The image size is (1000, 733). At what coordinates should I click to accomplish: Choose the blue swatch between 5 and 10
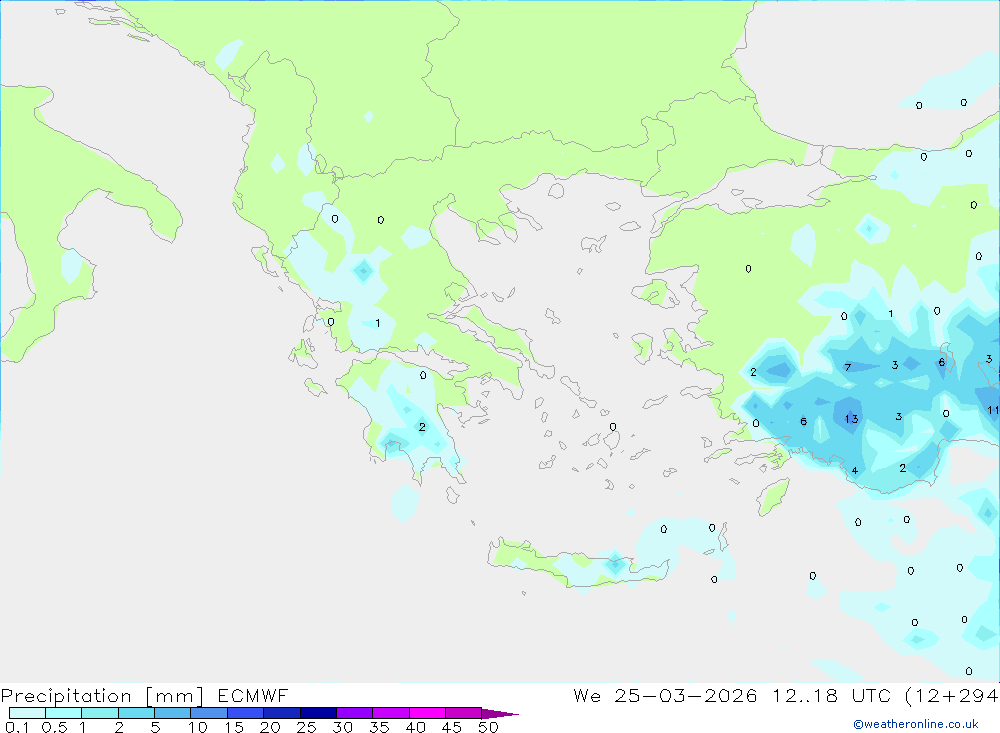point(173,713)
